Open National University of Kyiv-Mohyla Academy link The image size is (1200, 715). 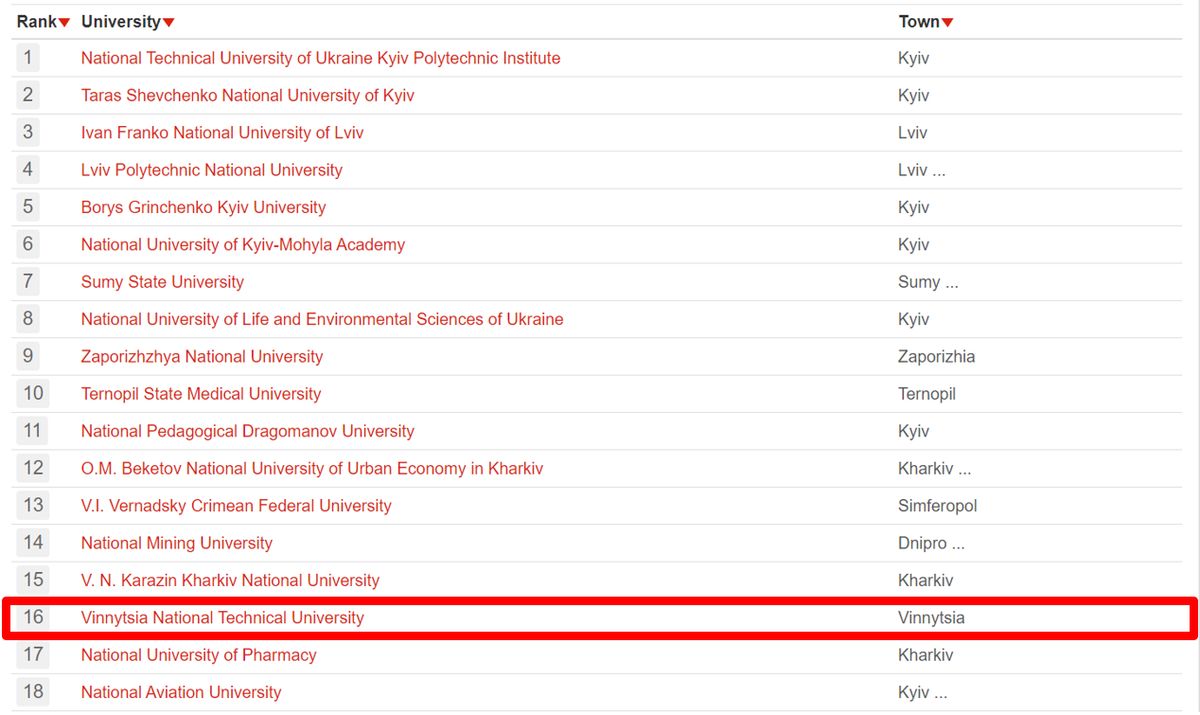(x=243, y=245)
